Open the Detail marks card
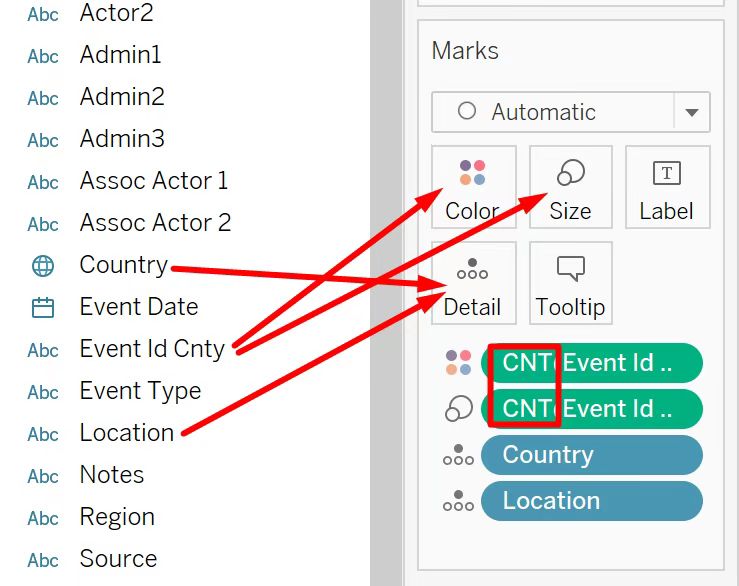The height and width of the screenshot is (586, 739). click(473, 284)
